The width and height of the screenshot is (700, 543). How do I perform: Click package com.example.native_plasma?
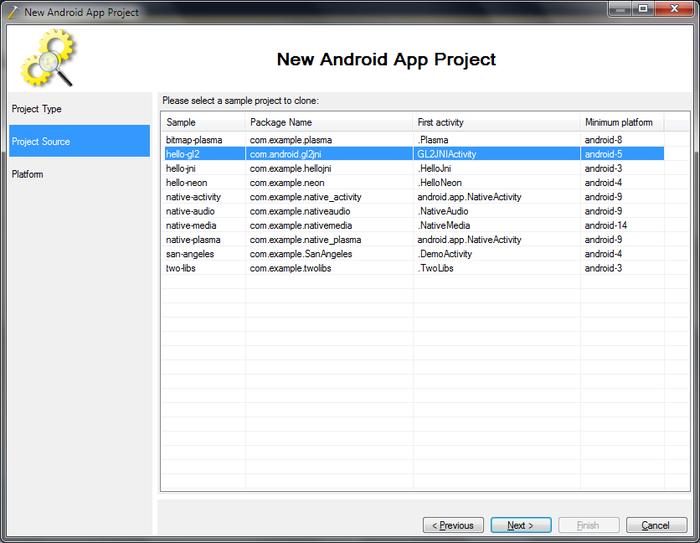(305, 240)
